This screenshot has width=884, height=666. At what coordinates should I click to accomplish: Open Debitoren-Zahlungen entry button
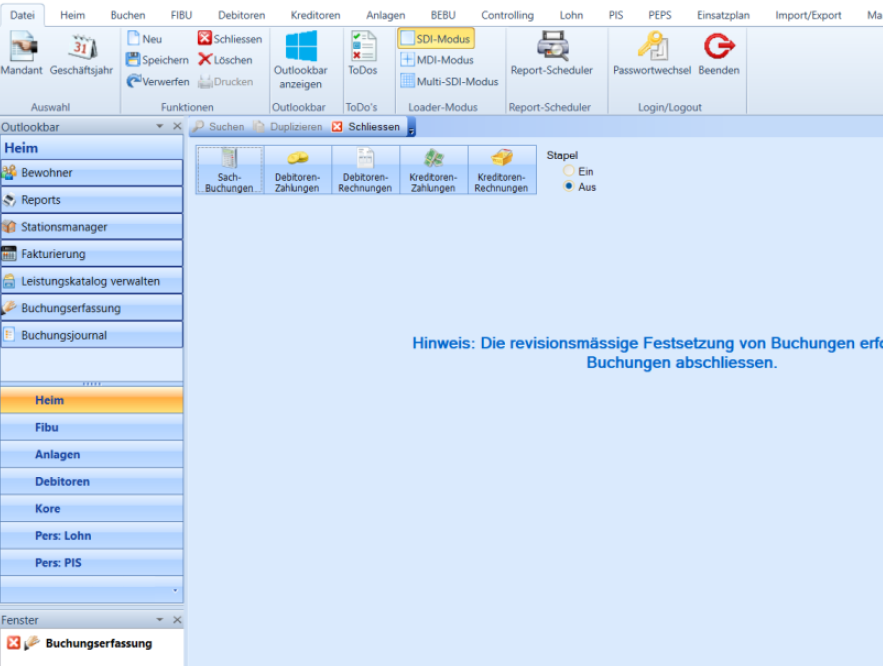pyautogui.click(x=298, y=170)
